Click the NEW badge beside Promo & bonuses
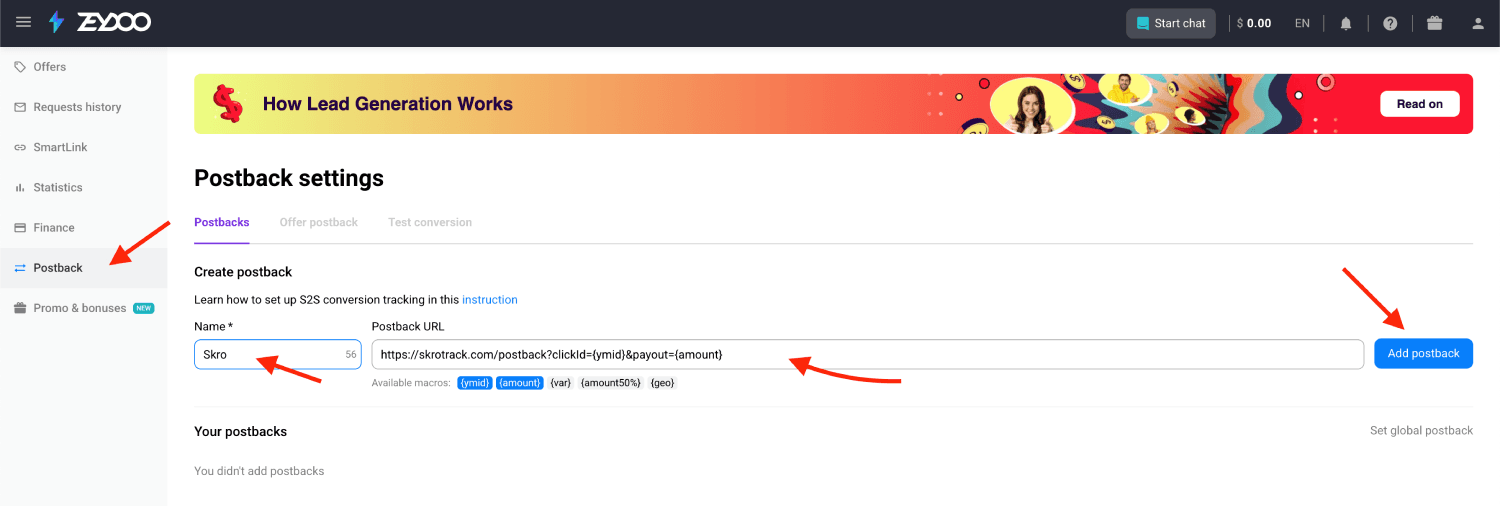The width and height of the screenshot is (1500, 506). click(x=144, y=308)
